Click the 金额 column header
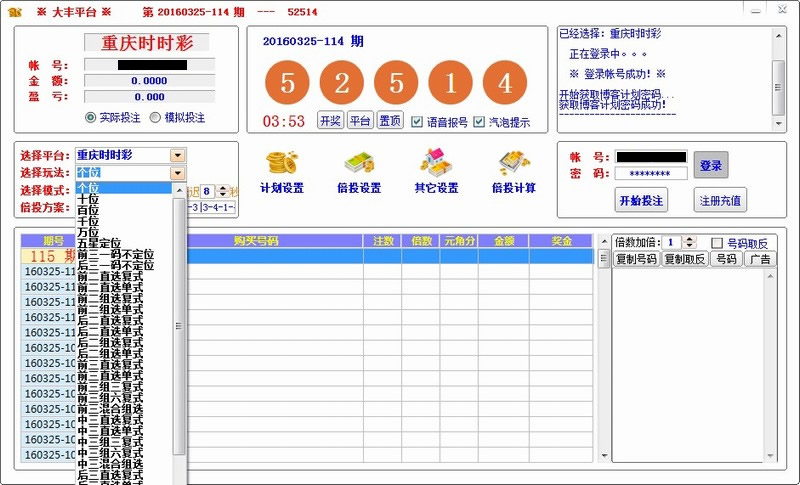 [504, 241]
